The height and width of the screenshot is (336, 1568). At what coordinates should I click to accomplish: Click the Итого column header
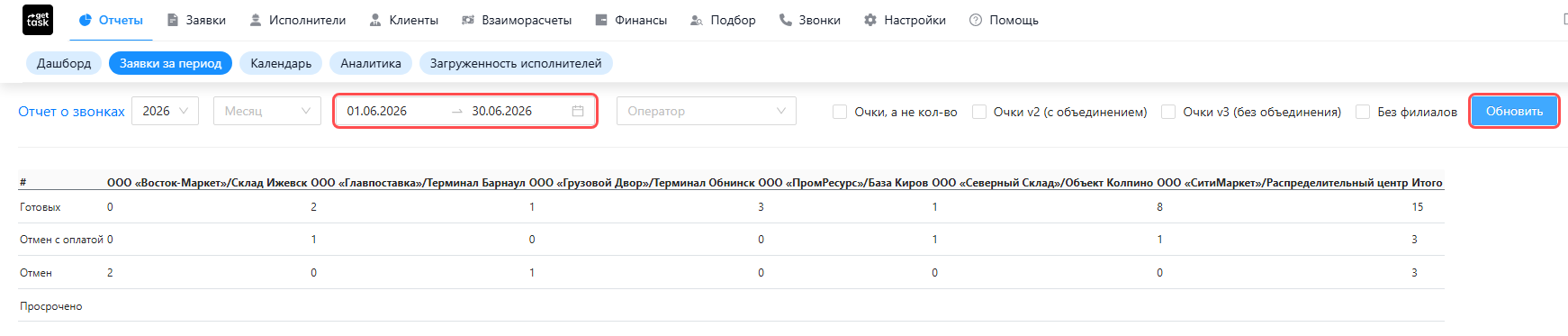click(1428, 183)
